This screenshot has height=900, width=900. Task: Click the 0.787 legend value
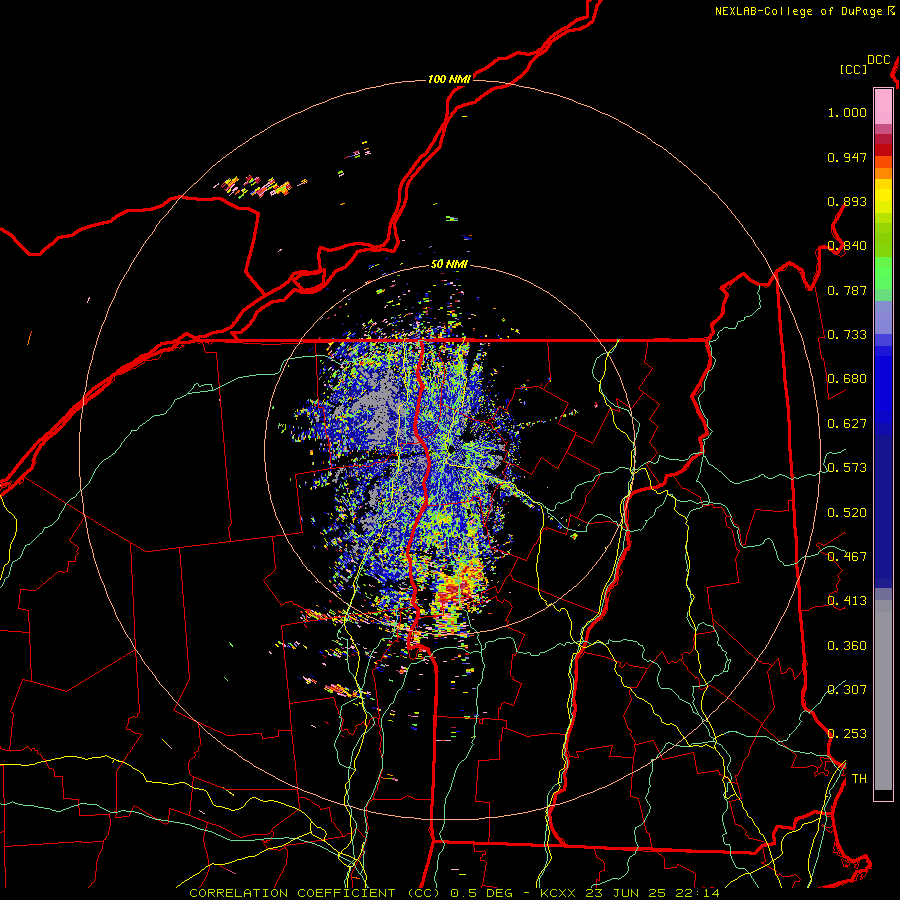[847, 290]
